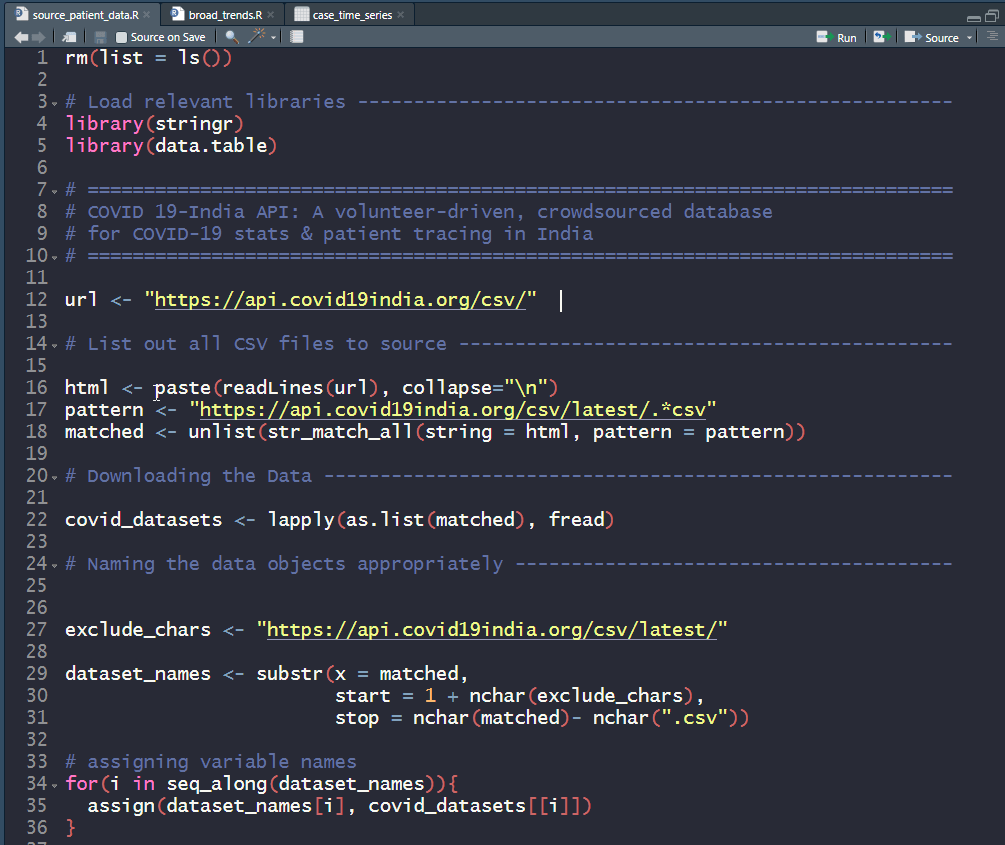Click the assign call on line 35
The height and width of the screenshot is (845, 1005).
coord(121,805)
